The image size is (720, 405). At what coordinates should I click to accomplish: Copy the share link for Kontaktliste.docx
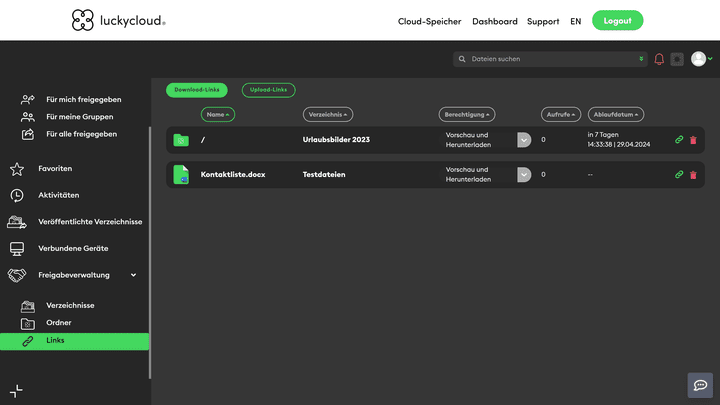point(679,174)
